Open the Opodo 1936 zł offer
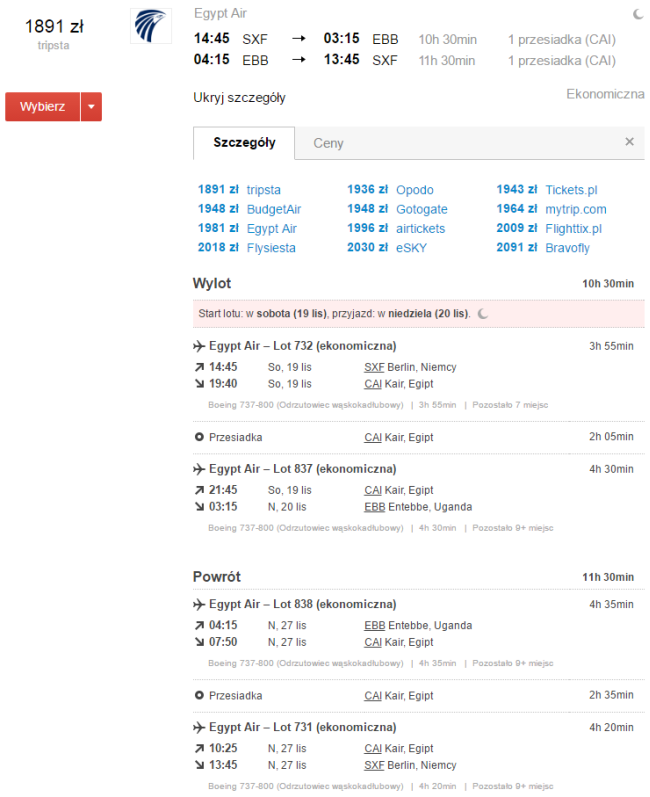The height and width of the screenshot is (797, 650). coord(390,190)
